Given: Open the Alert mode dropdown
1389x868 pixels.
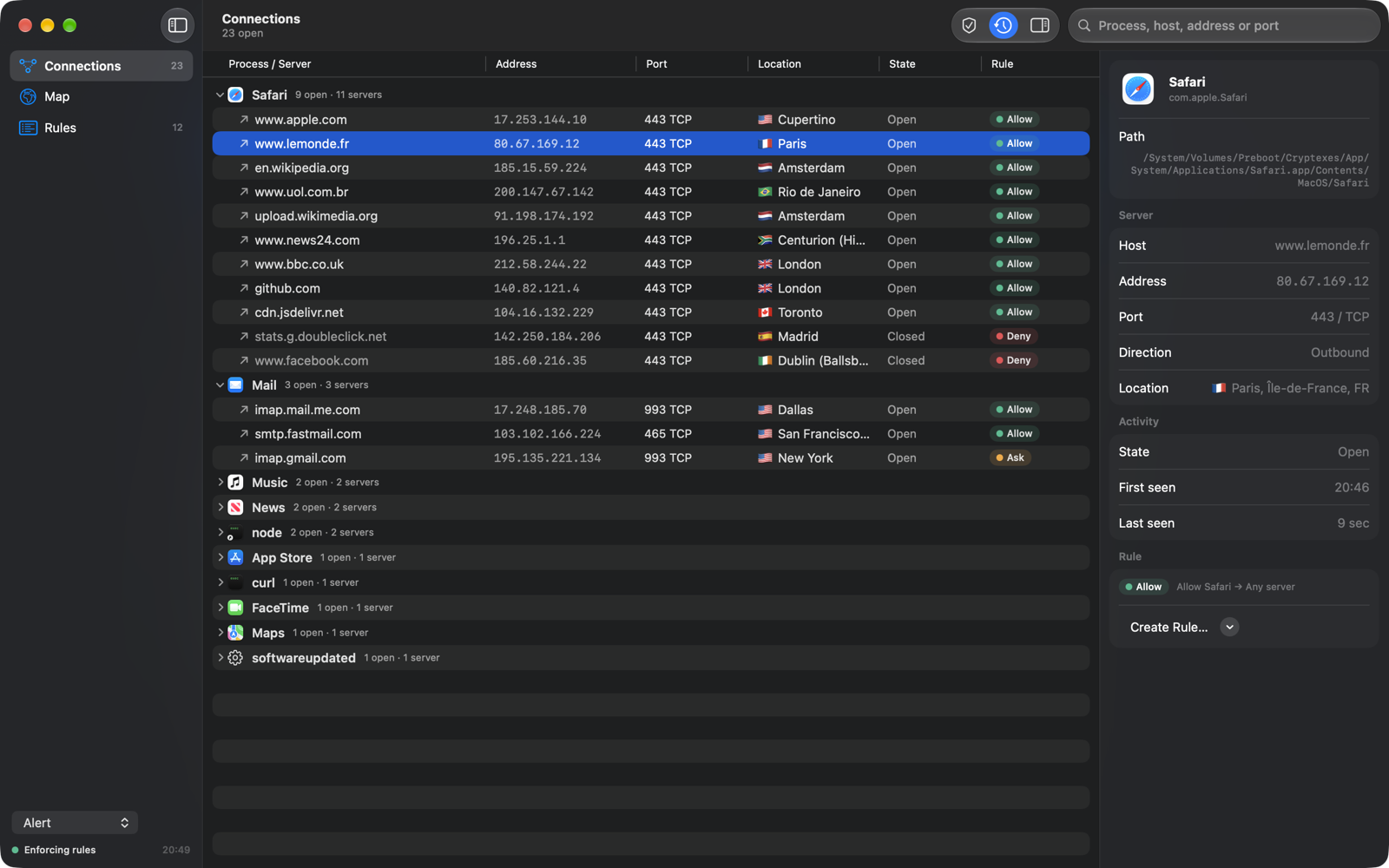Looking at the screenshot, I should 75,823.
